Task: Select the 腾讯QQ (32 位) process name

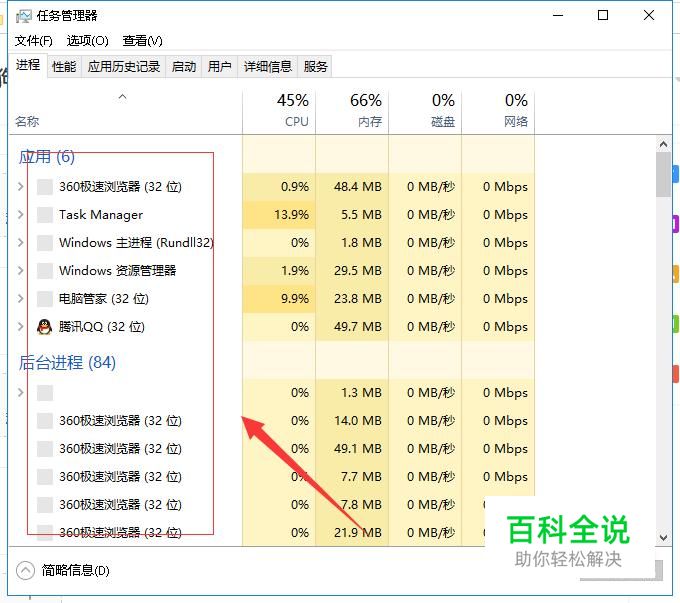Action: 101,327
